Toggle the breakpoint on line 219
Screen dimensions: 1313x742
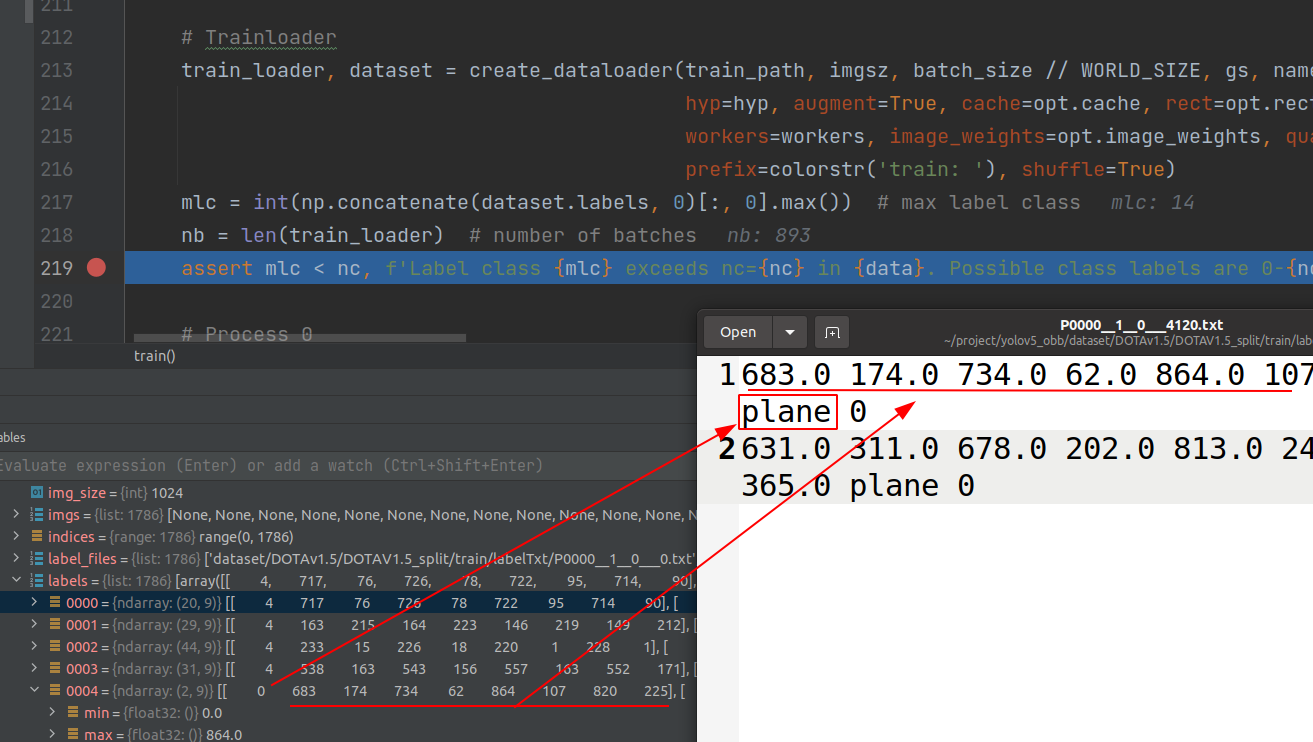coord(96,267)
